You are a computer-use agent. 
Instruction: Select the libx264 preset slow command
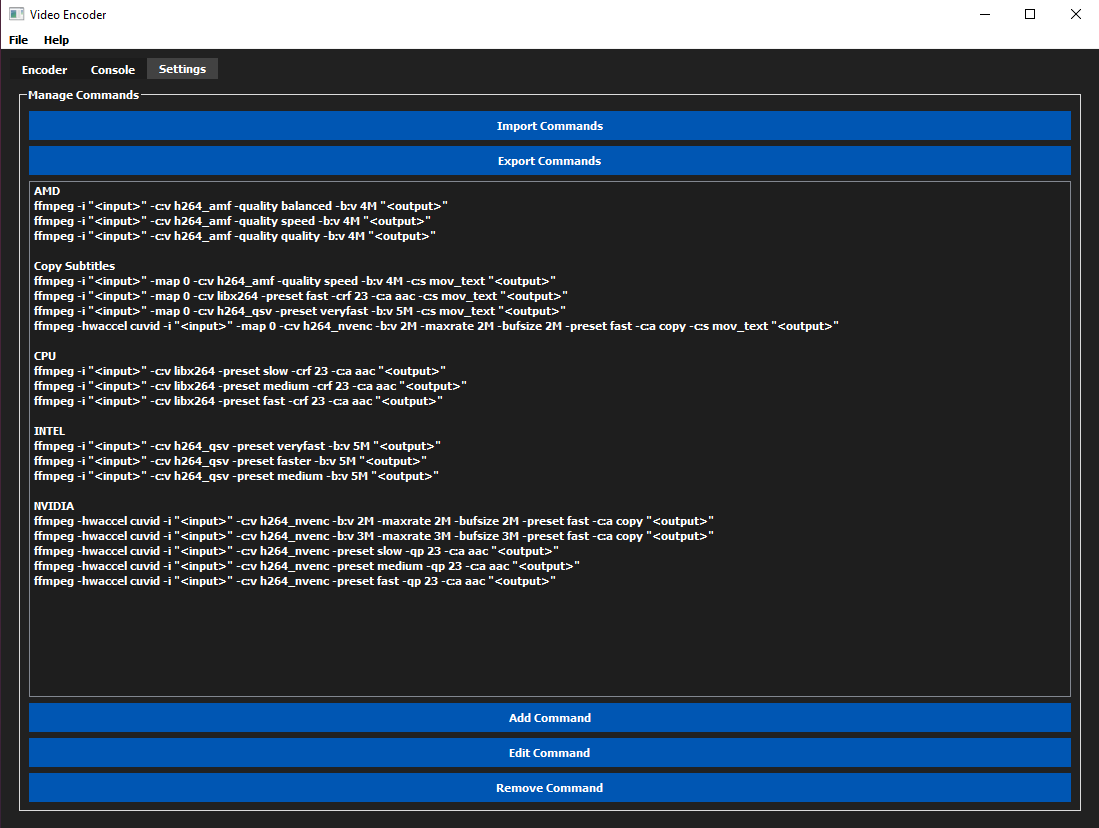239,371
